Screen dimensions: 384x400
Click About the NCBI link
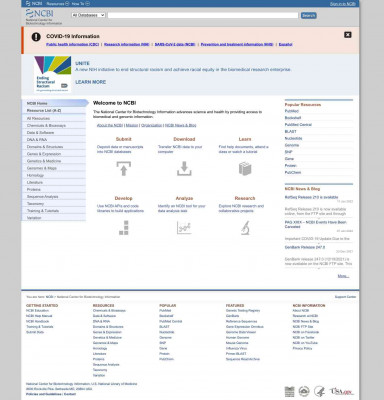coord(110,125)
